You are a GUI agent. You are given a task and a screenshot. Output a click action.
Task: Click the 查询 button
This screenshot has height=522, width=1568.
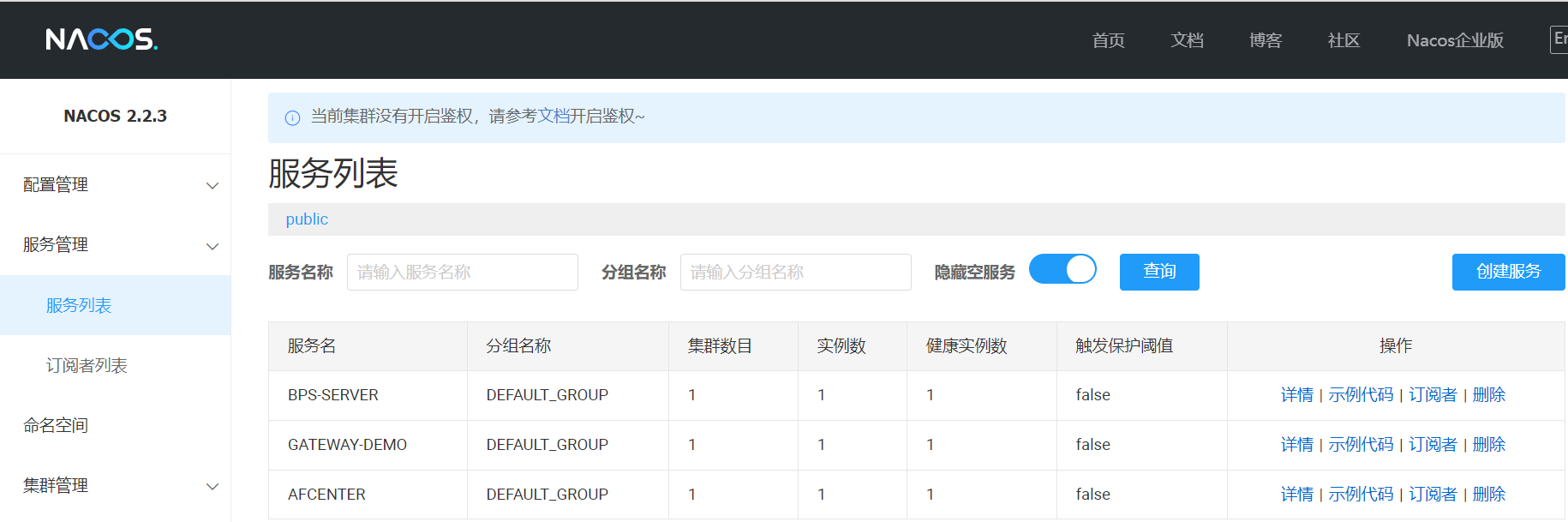pyautogui.click(x=1158, y=272)
